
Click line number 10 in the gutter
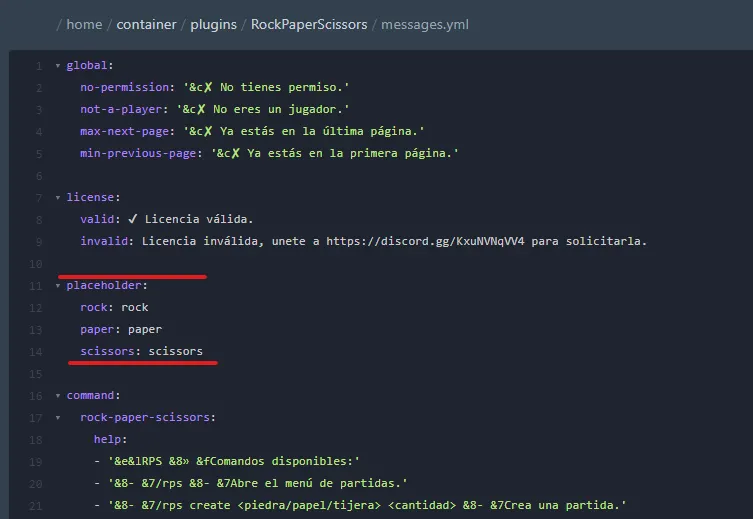point(38,263)
